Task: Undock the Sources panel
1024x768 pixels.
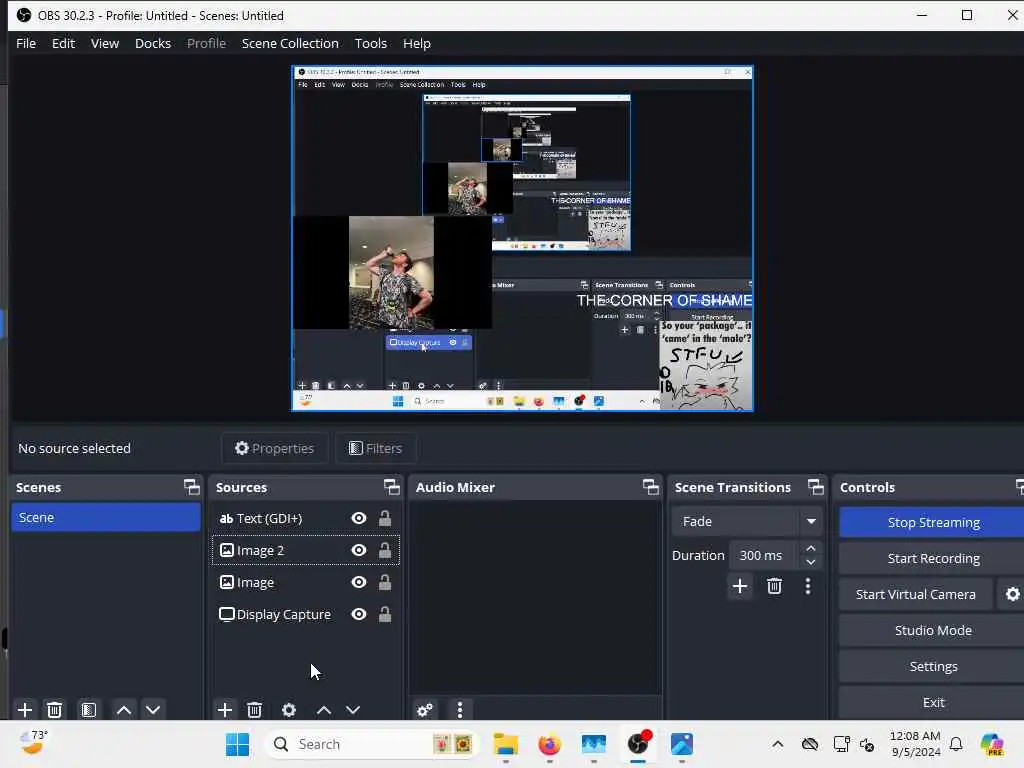Action: (x=391, y=487)
